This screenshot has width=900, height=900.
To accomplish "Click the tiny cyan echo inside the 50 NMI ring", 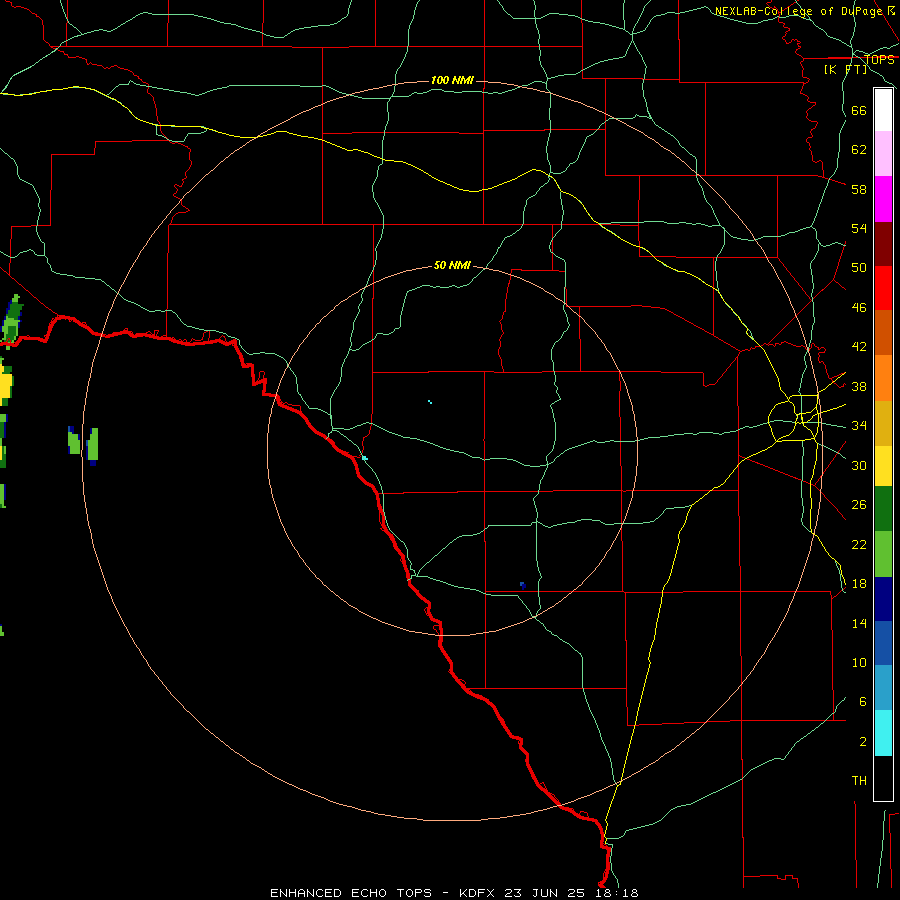I will point(430,402).
